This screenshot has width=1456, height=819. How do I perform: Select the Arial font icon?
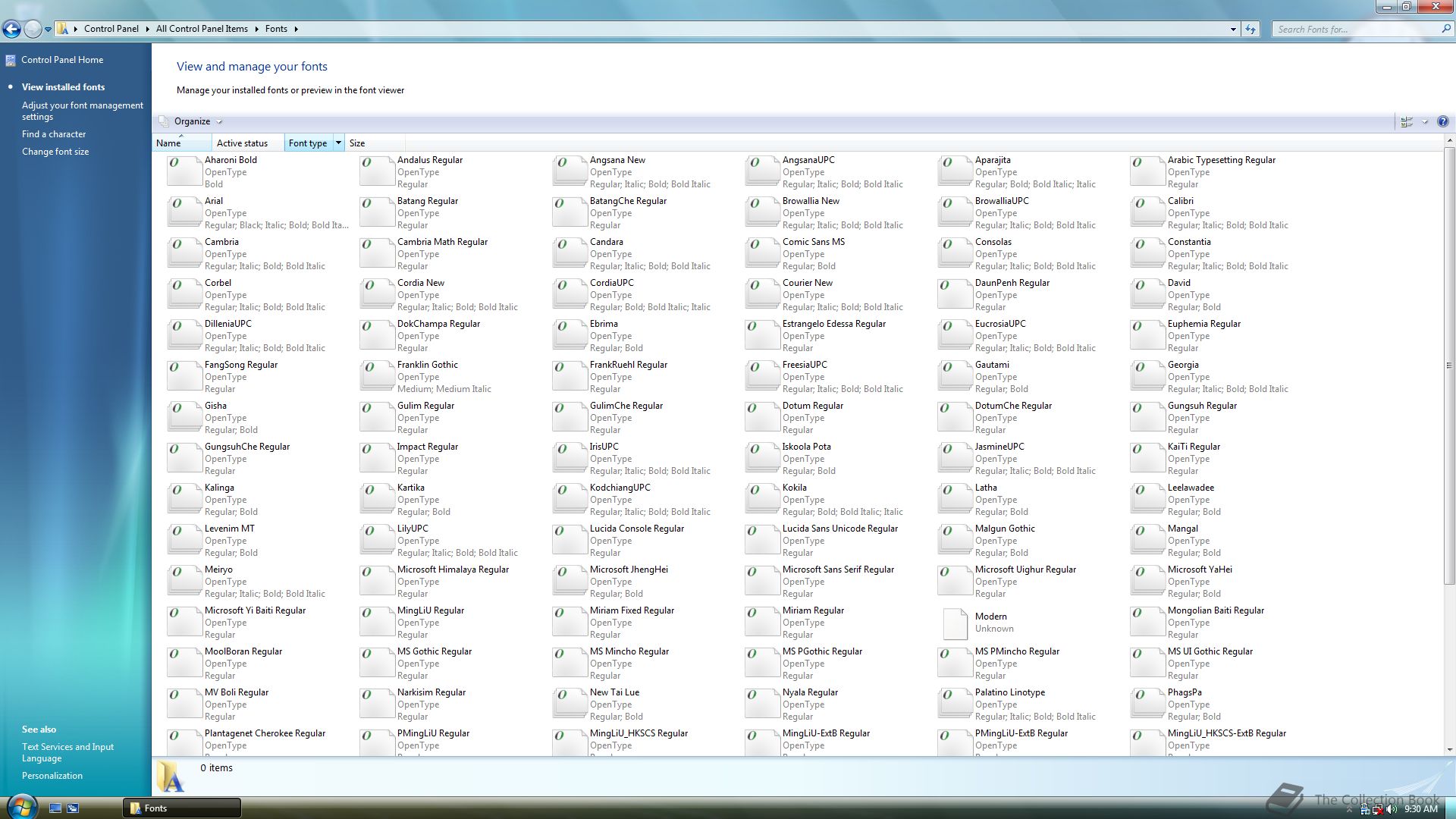pyautogui.click(x=184, y=212)
